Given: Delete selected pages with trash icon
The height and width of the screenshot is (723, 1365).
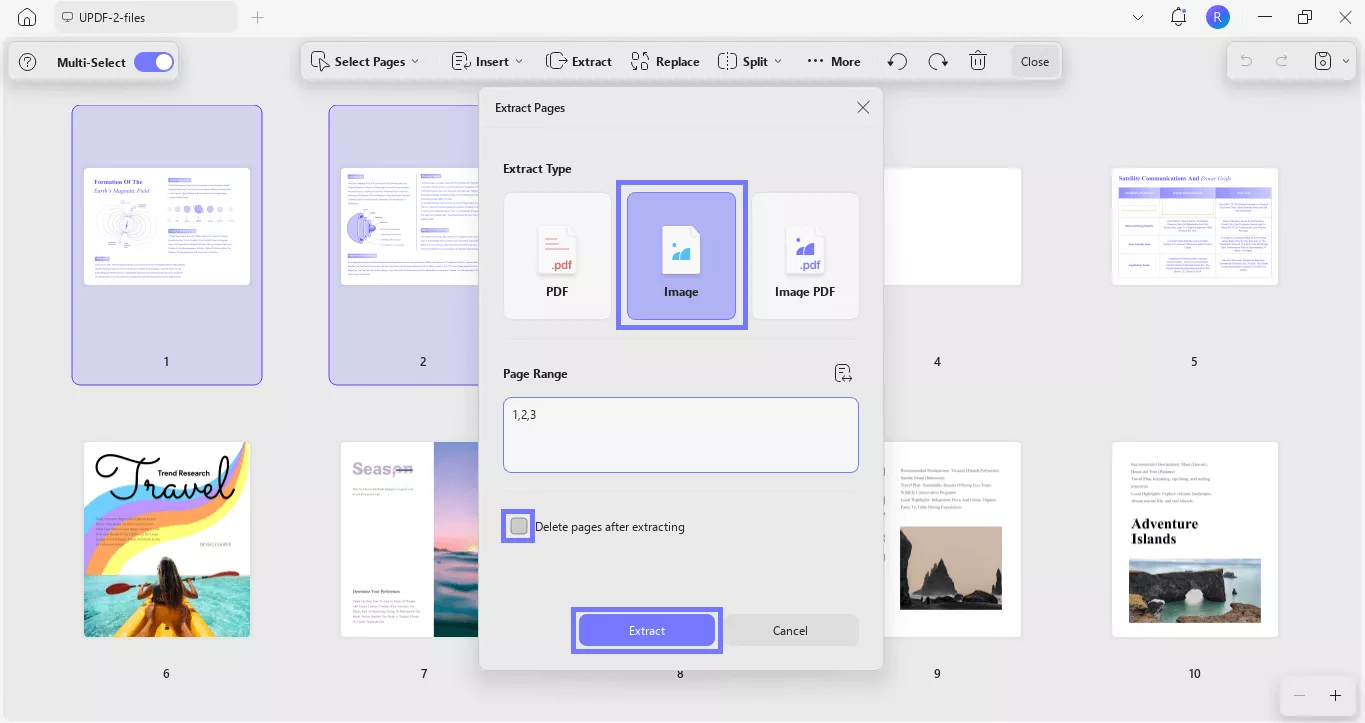Looking at the screenshot, I should tap(978, 61).
